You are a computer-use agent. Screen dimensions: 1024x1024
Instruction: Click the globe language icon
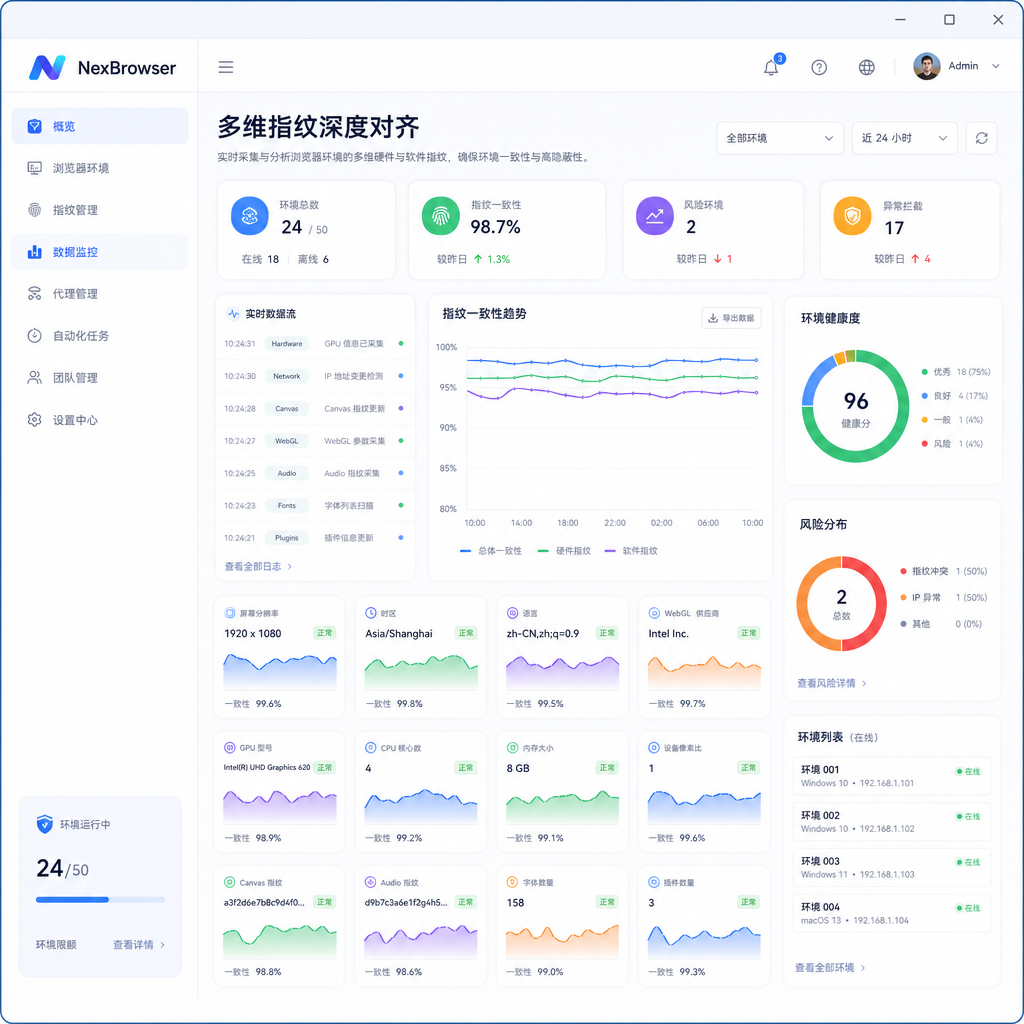[x=867, y=67]
